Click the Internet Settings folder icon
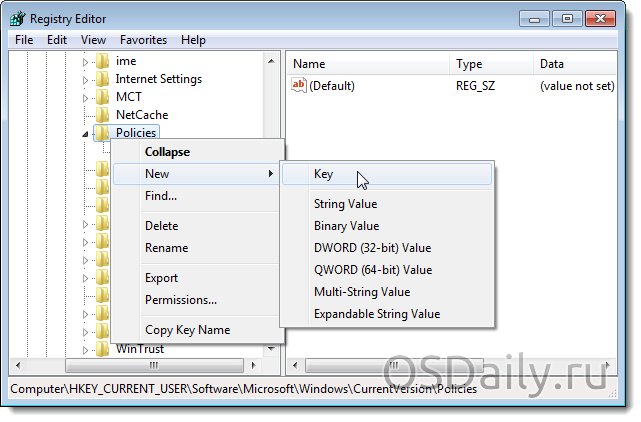Image resolution: width=641 pixels, height=422 pixels. (x=102, y=79)
